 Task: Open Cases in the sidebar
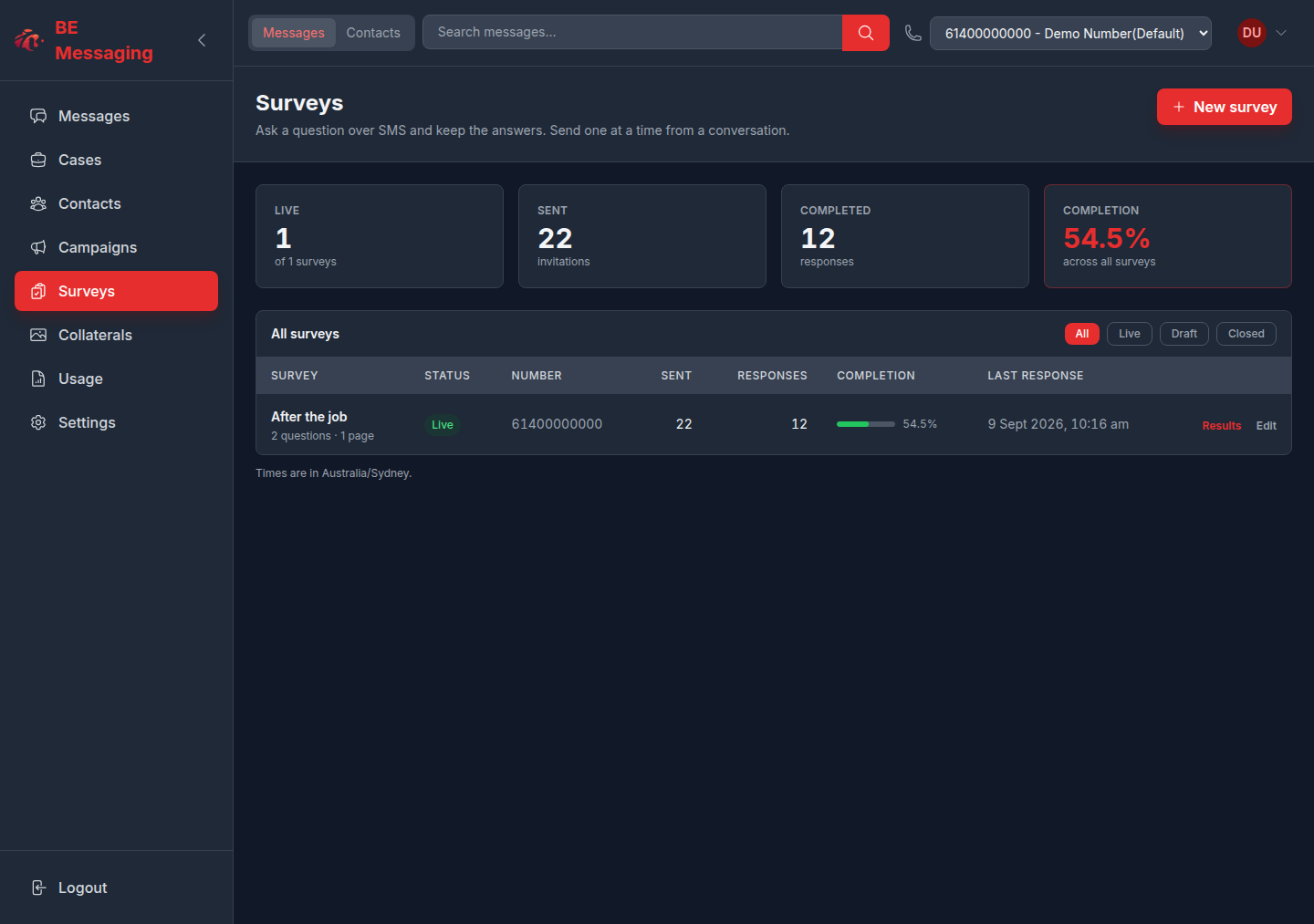(x=116, y=160)
